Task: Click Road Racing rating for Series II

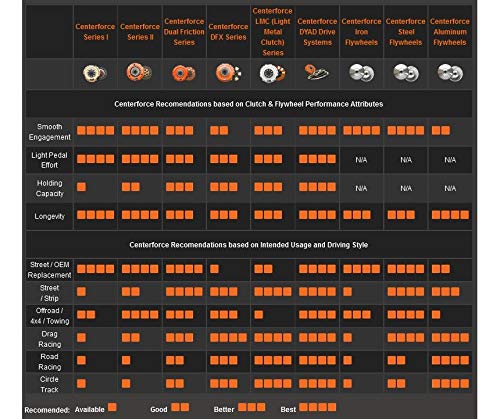Action: pyautogui.click(x=126, y=360)
